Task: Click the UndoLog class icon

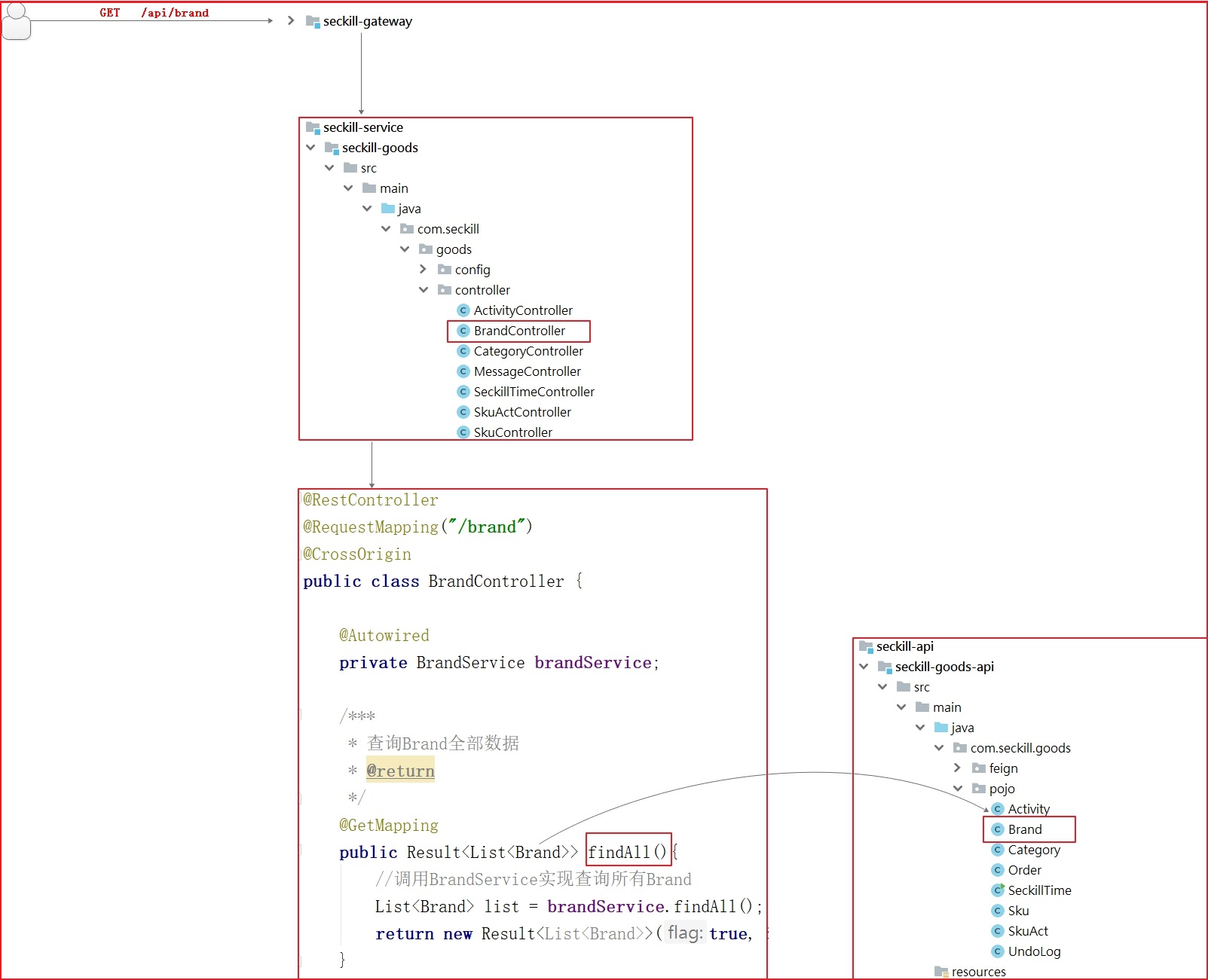Action: point(998,951)
